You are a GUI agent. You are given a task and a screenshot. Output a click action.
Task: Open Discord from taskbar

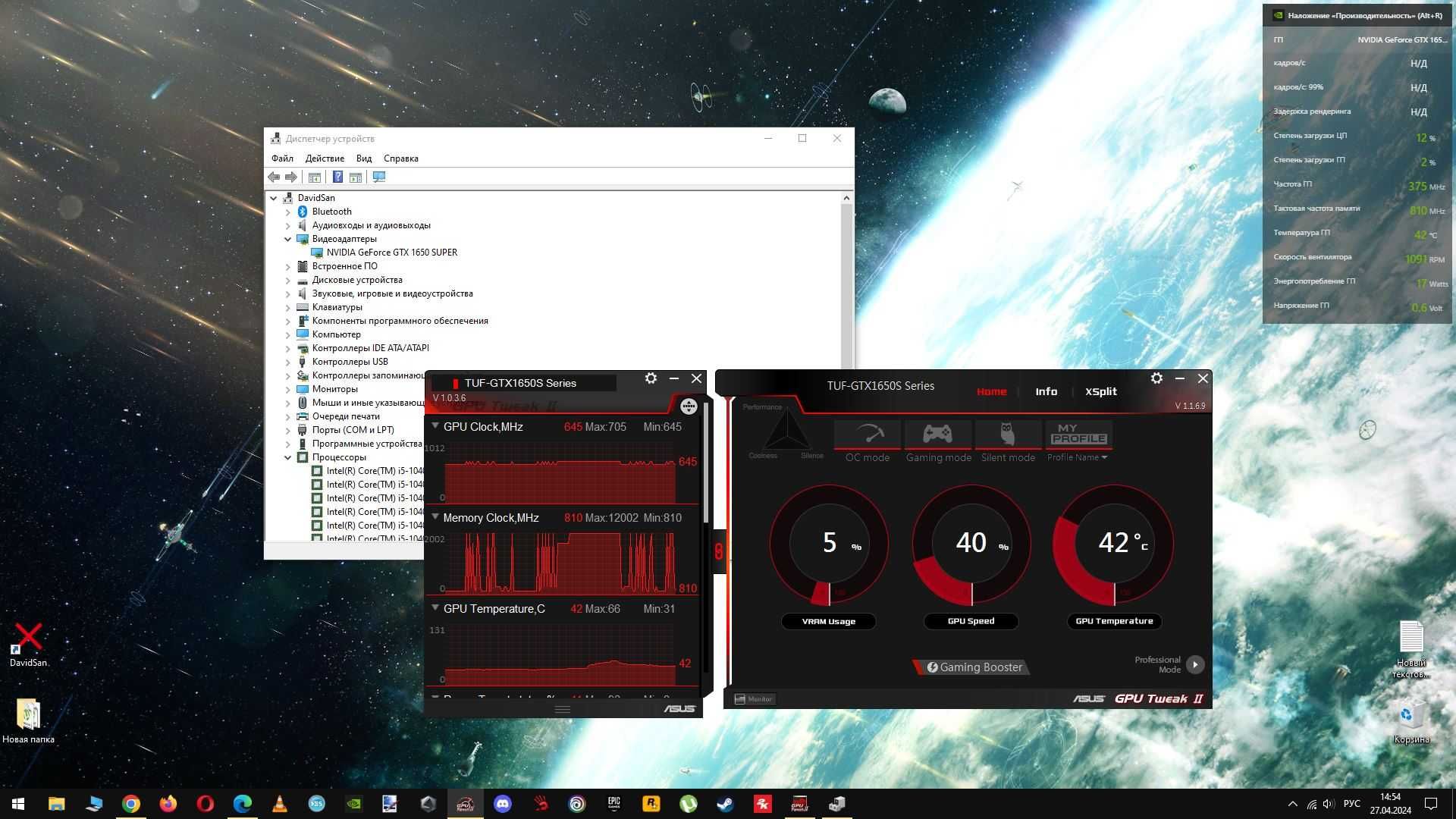(503, 804)
